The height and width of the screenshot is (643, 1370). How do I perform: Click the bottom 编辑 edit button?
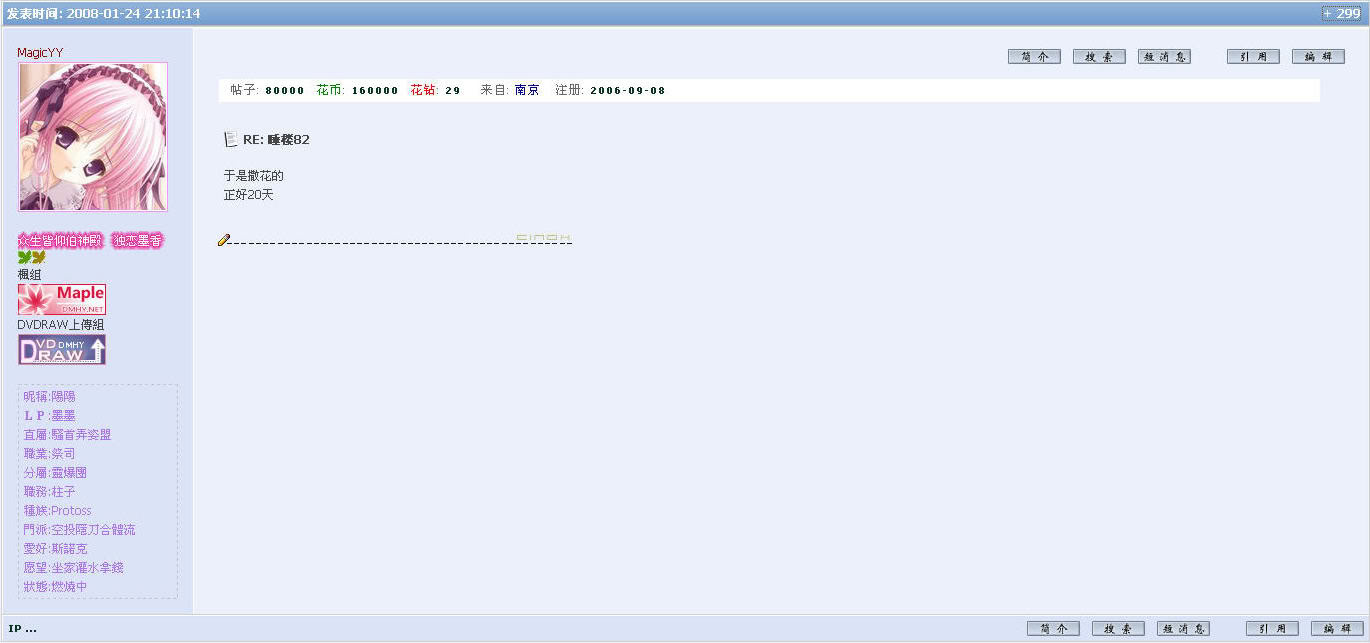click(x=1337, y=629)
